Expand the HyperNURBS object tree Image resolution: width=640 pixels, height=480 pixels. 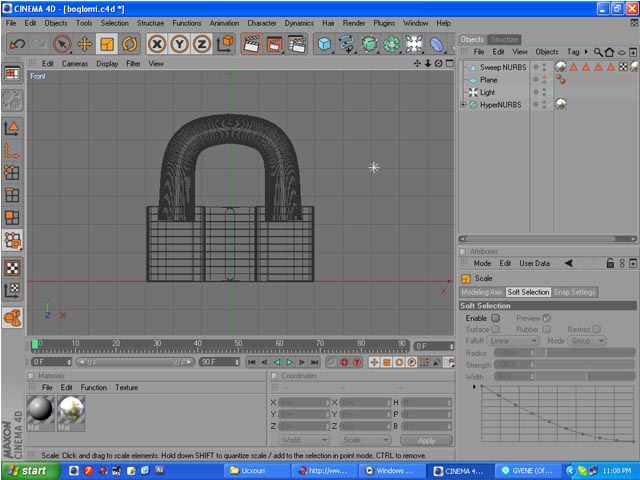(463, 104)
